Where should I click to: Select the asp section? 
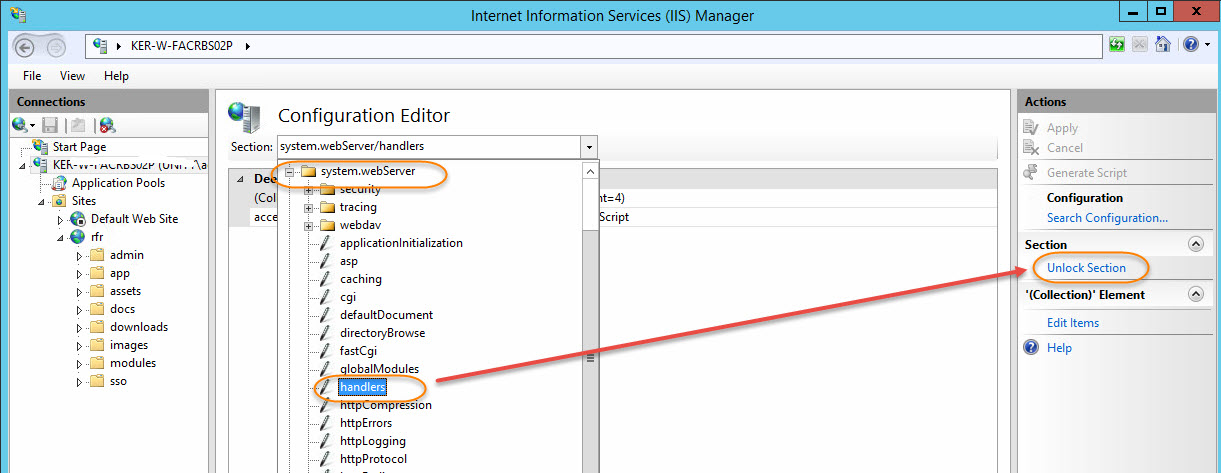point(349,261)
